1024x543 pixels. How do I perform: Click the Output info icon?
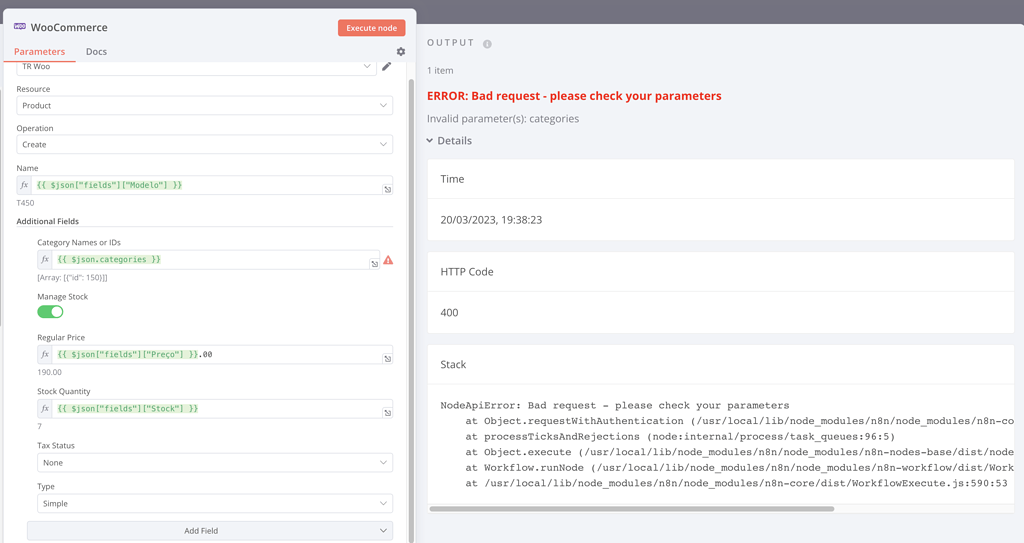[488, 44]
